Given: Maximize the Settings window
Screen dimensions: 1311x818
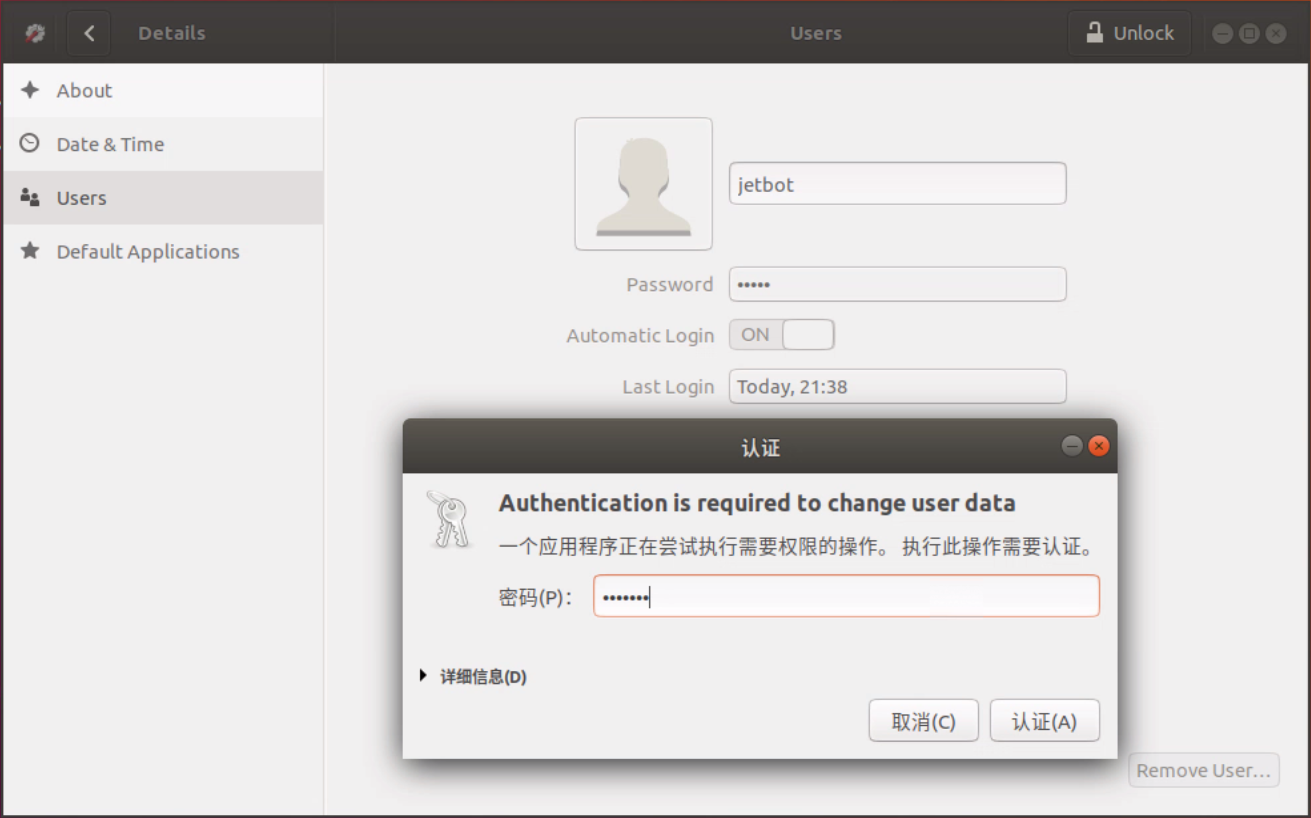Looking at the screenshot, I should coord(1249,33).
